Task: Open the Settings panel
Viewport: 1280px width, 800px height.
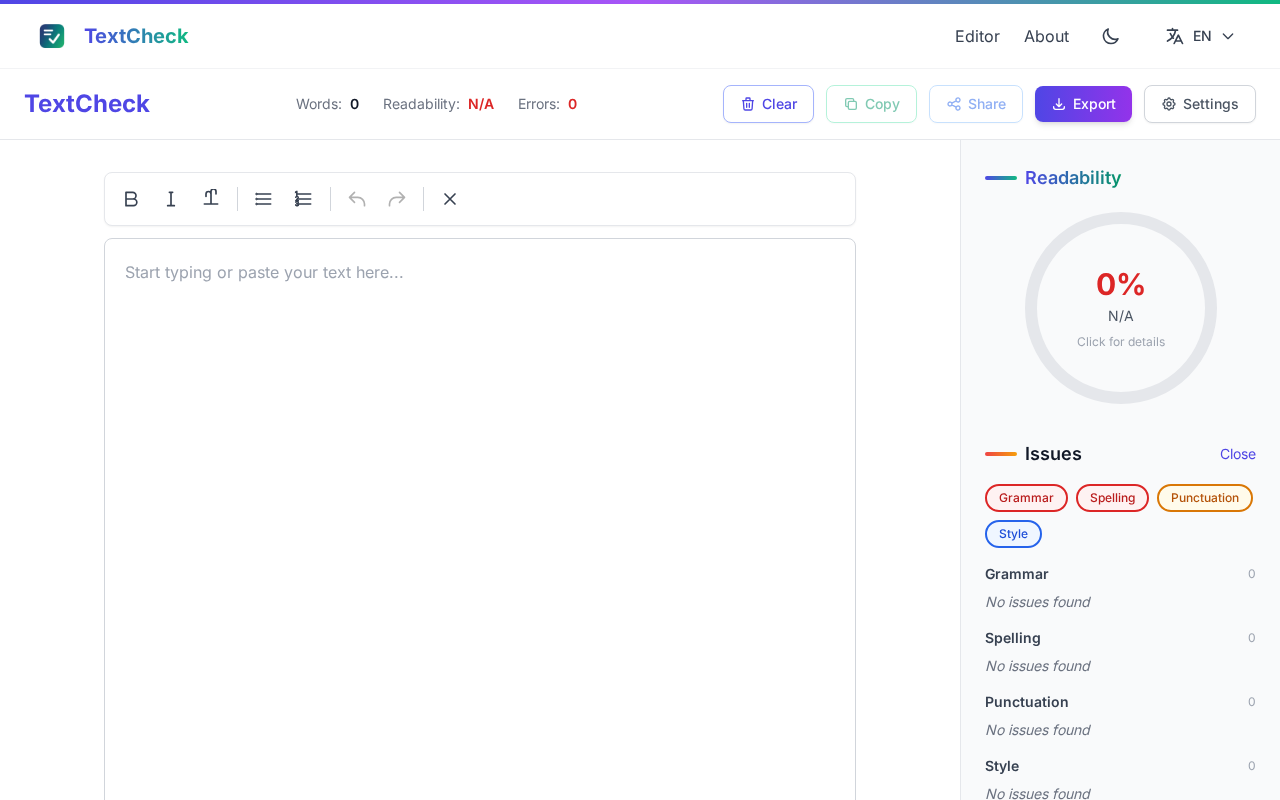Action: (x=1199, y=104)
